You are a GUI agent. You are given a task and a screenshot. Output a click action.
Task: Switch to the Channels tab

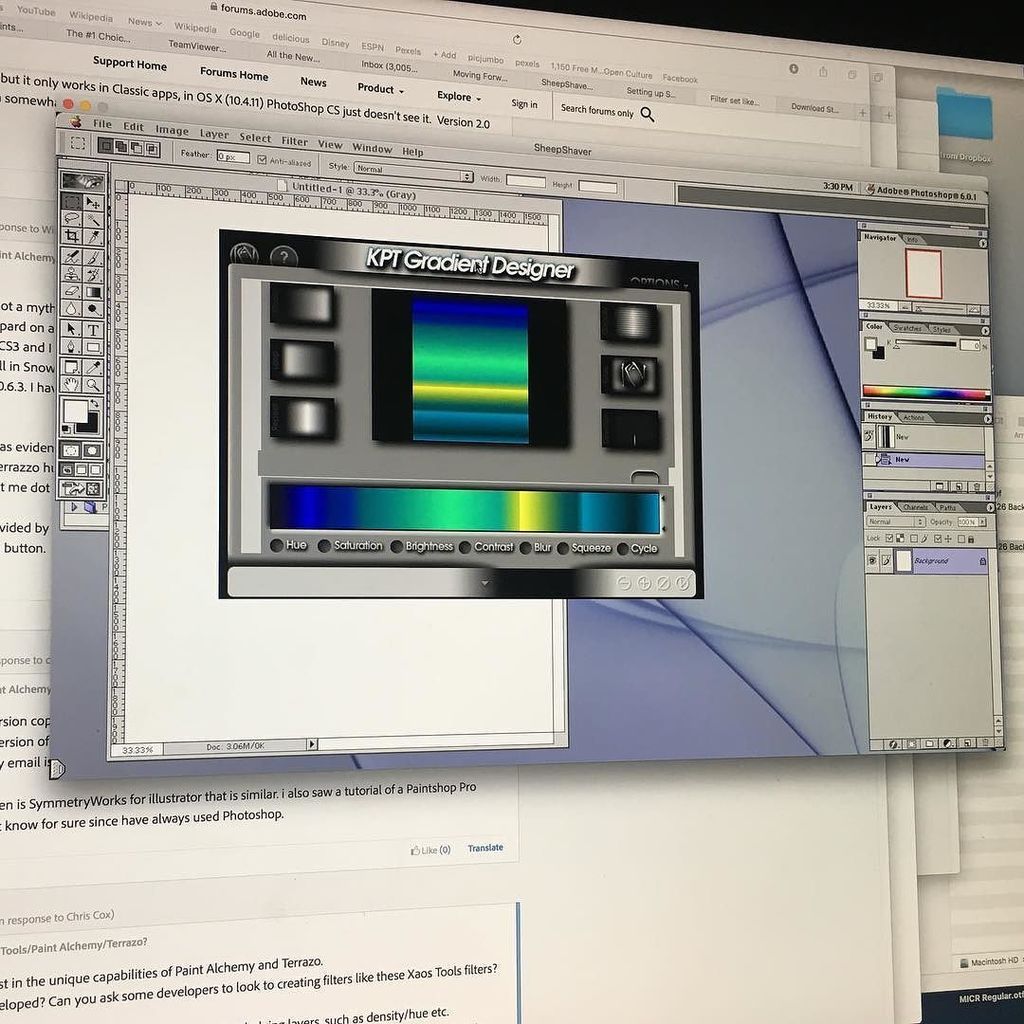coord(916,507)
